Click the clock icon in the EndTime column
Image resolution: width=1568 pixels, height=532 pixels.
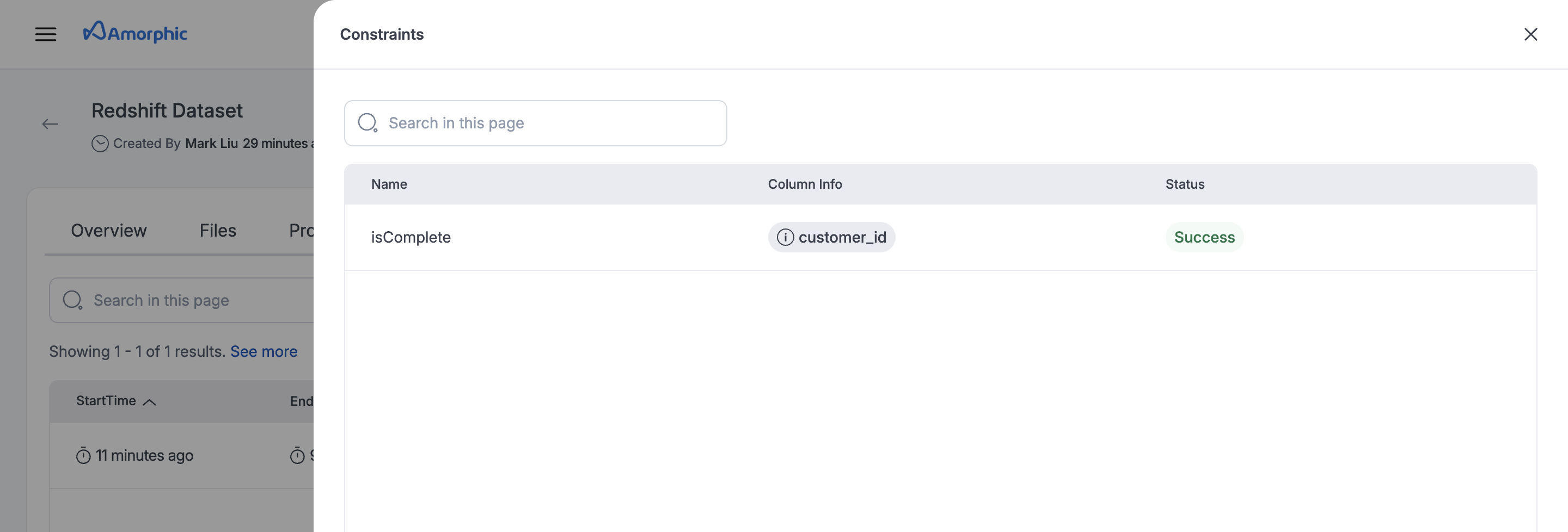pyautogui.click(x=297, y=455)
